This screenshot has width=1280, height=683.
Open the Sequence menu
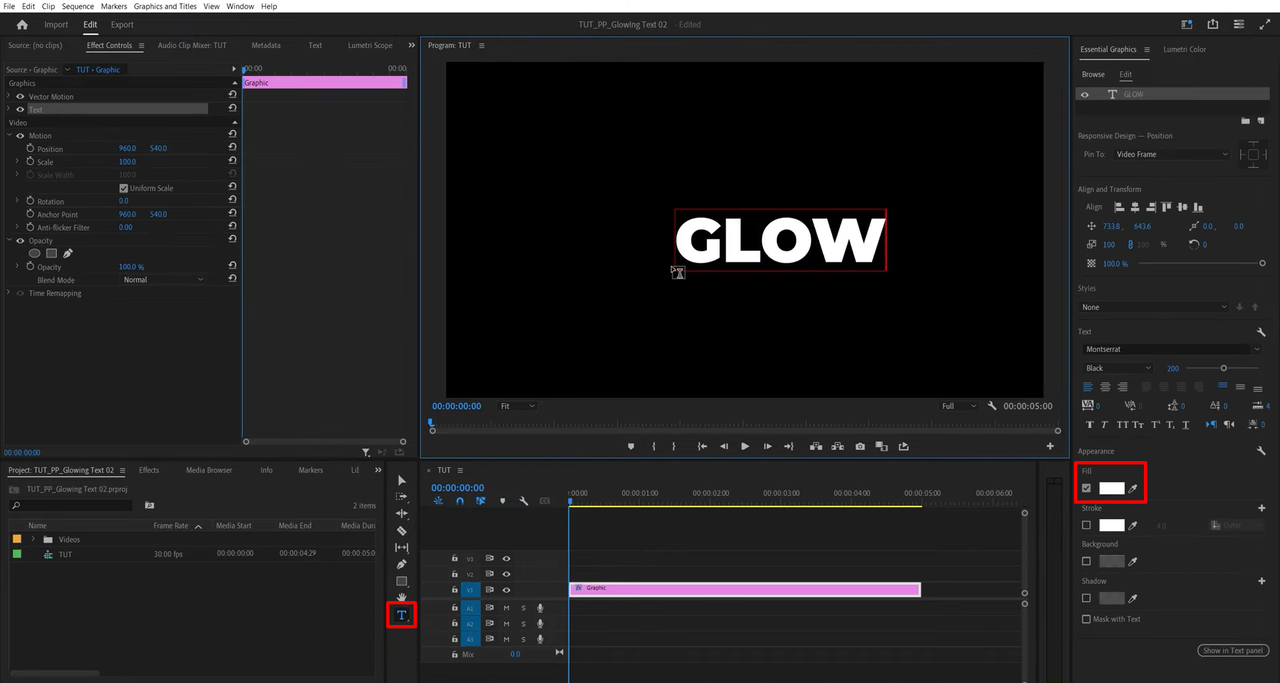(x=77, y=6)
